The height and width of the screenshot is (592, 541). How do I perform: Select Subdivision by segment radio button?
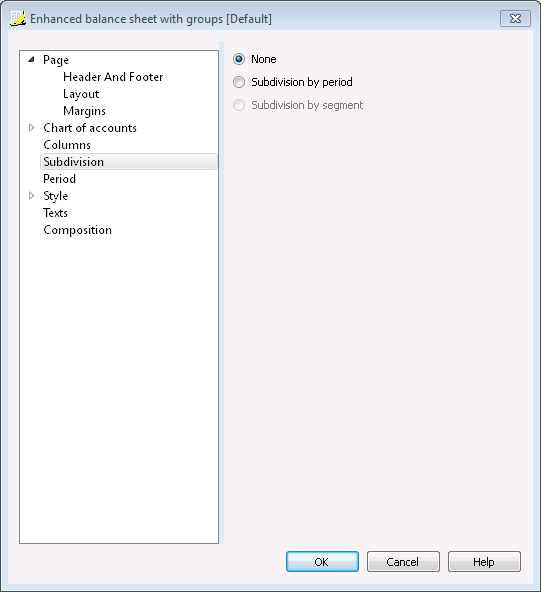pos(239,105)
